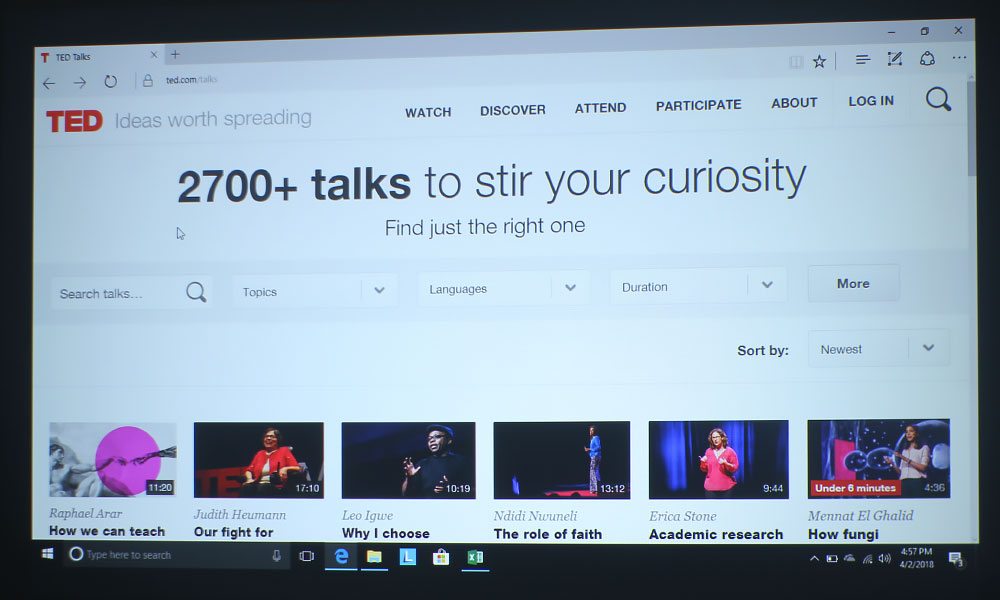This screenshot has width=1000, height=600.
Task: Refresh the TED page
Action: [x=110, y=82]
